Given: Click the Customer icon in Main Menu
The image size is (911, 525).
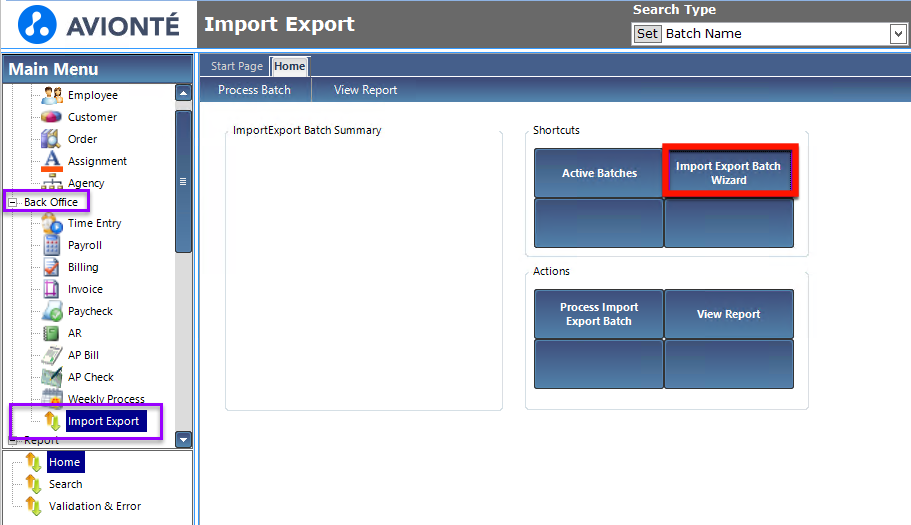Looking at the screenshot, I should tap(51, 117).
